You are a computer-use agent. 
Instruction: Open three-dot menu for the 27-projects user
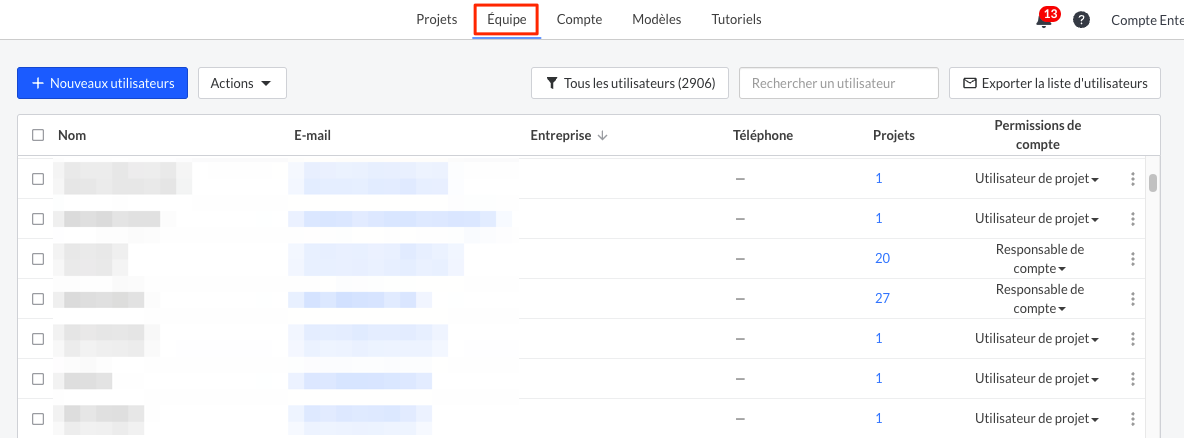pos(1132,299)
